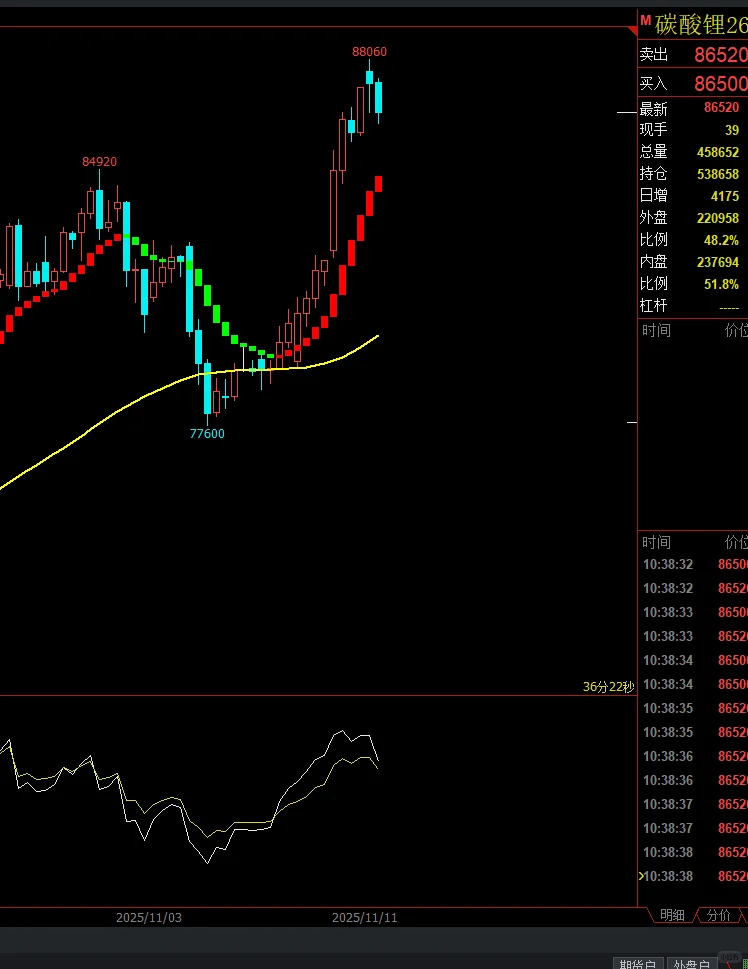
Task: Click the 卖出 label
Action: point(653,55)
